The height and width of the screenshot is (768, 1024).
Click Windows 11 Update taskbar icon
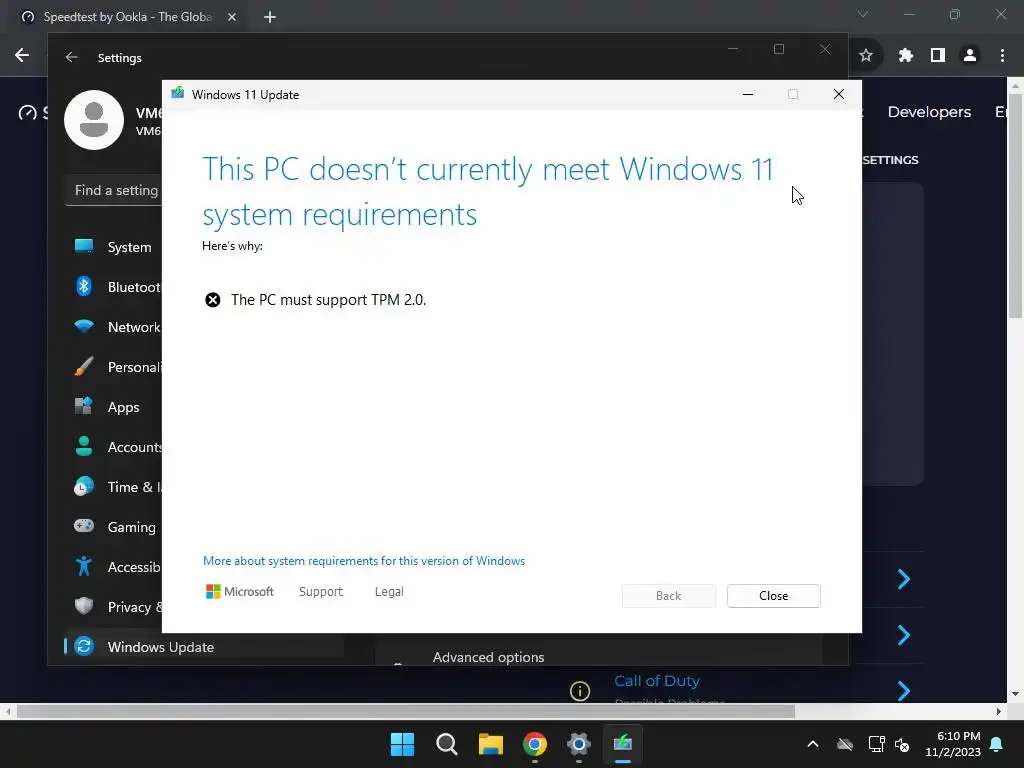pyautogui.click(x=622, y=744)
